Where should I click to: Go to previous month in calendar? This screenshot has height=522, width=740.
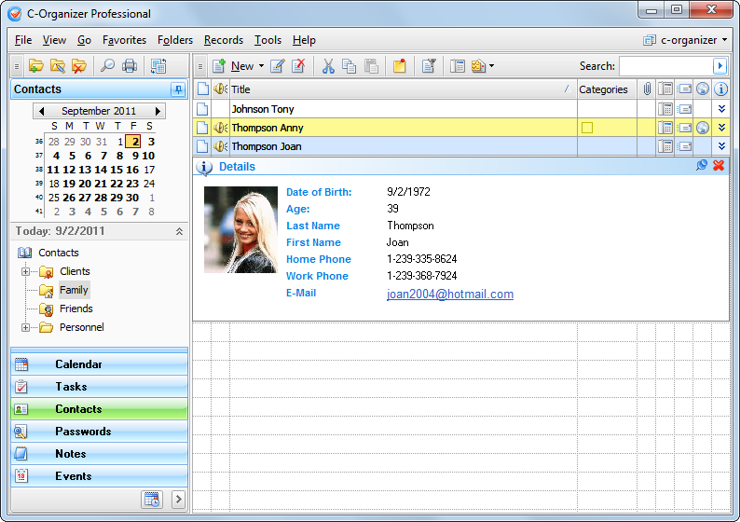tap(42, 111)
